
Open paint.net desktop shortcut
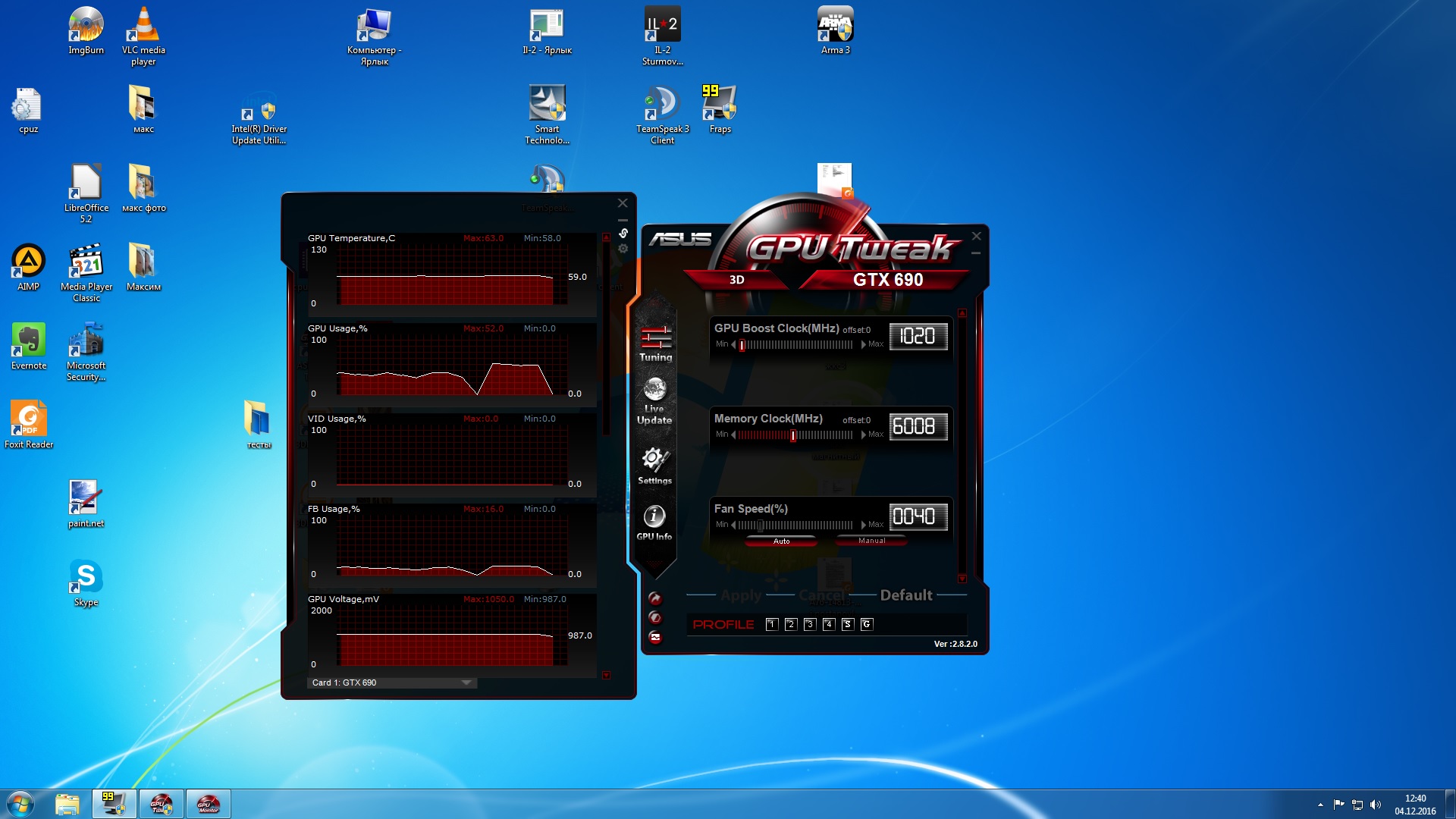click(x=86, y=504)
